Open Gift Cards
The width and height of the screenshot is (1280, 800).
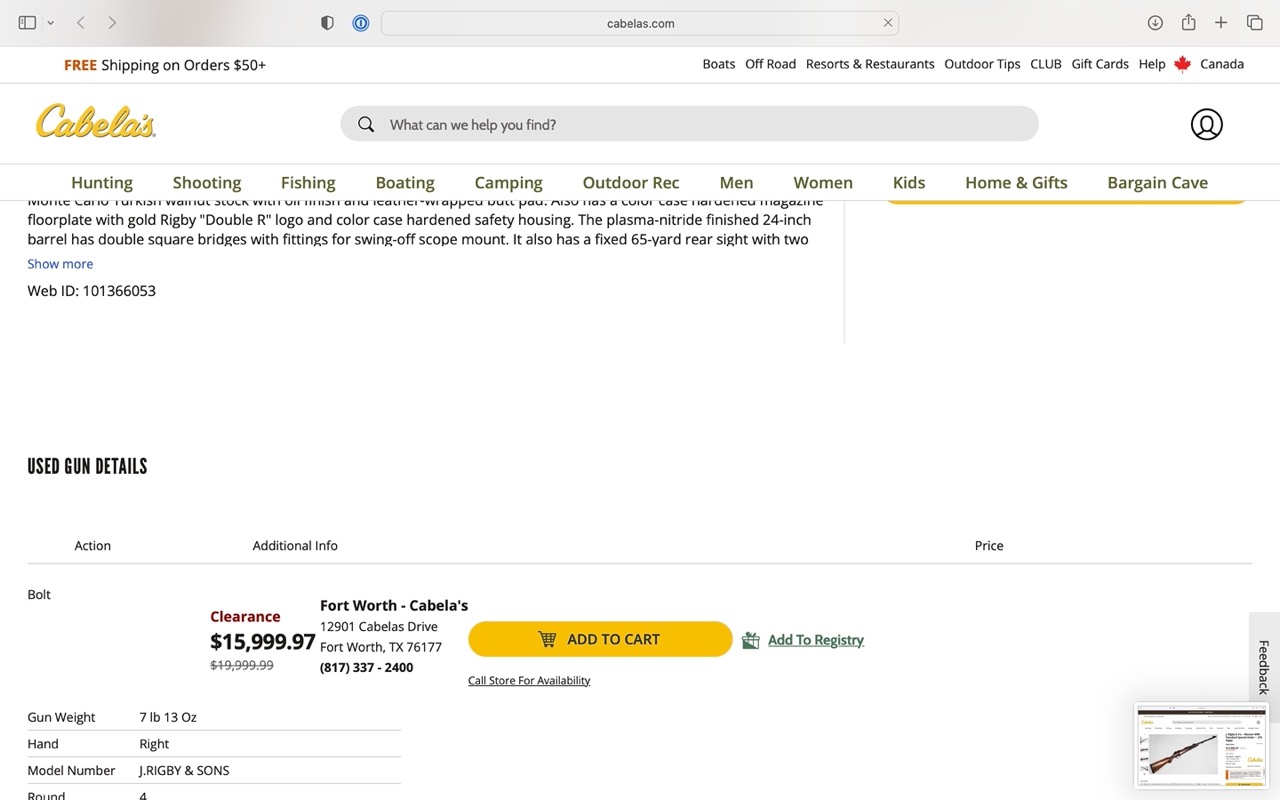[1100, 64]
